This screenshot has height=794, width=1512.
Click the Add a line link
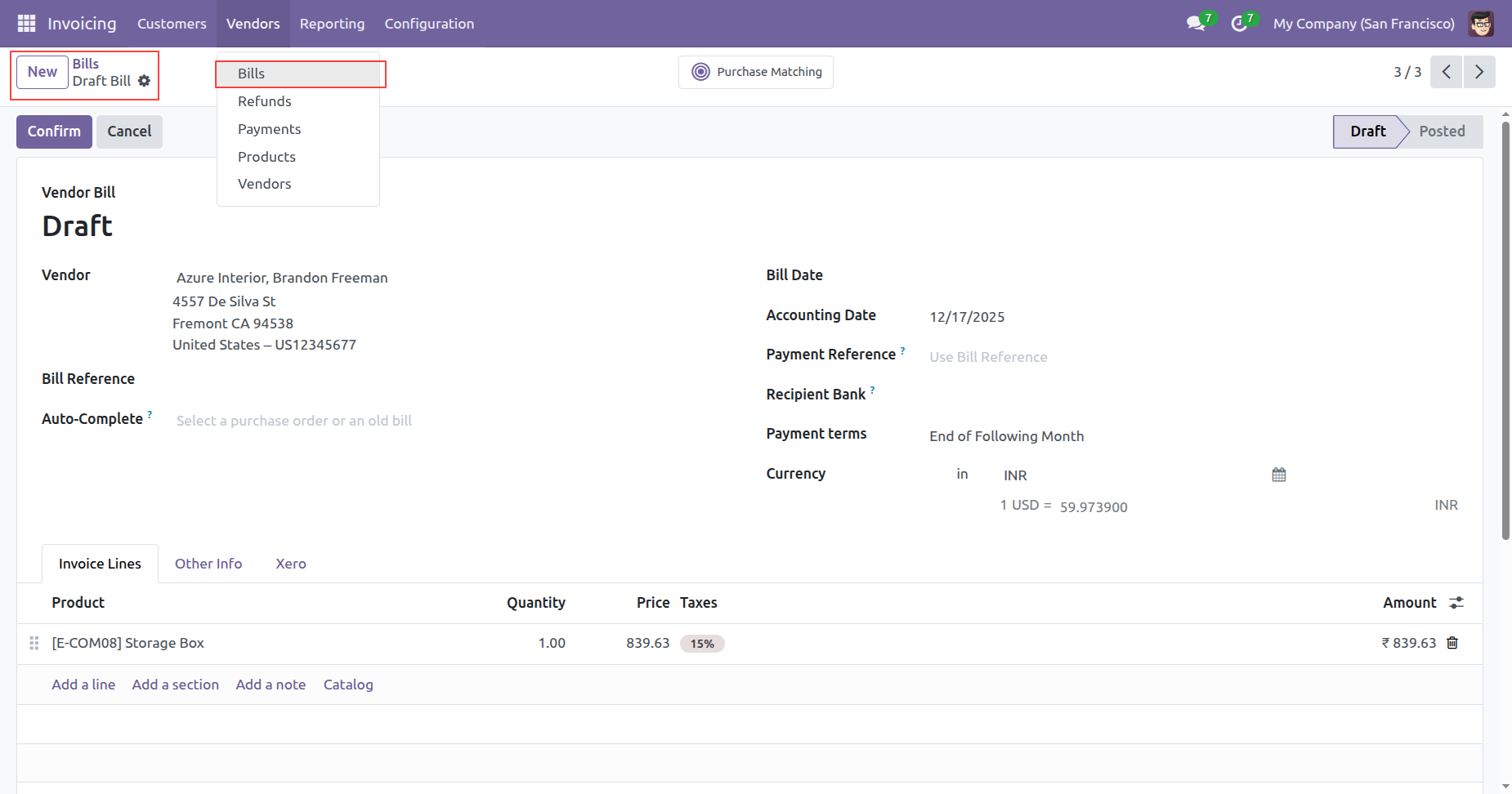(x=83, y=685)
